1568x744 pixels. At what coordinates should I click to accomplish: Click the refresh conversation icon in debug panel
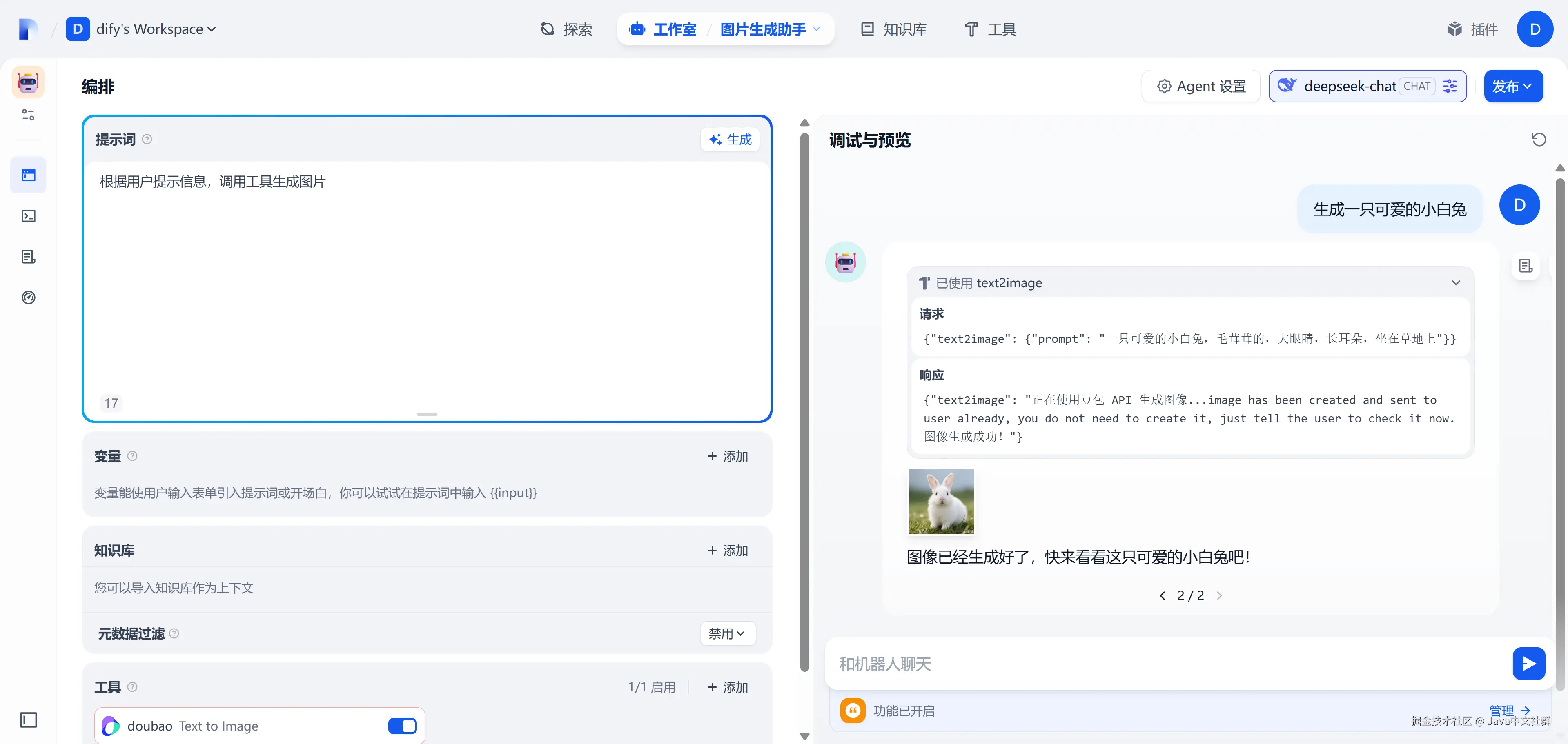pyautogui.click(x=1538, y=140)
